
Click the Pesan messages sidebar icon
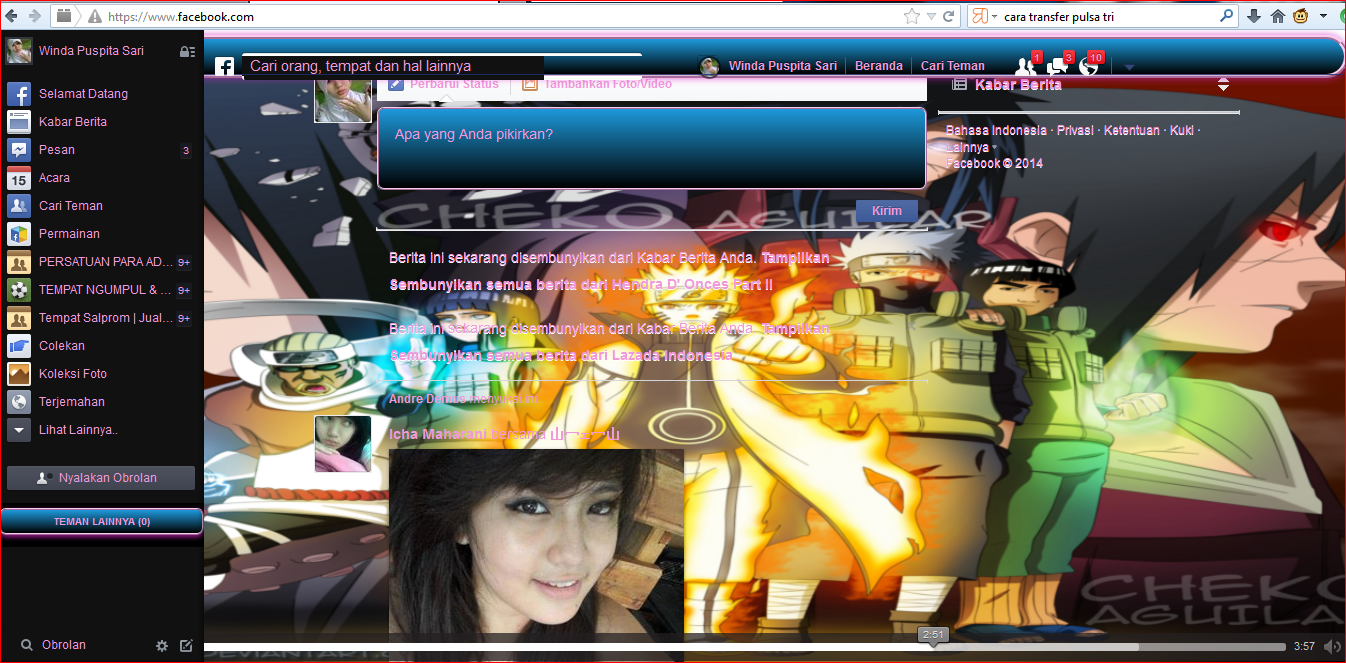coord(19,150)
